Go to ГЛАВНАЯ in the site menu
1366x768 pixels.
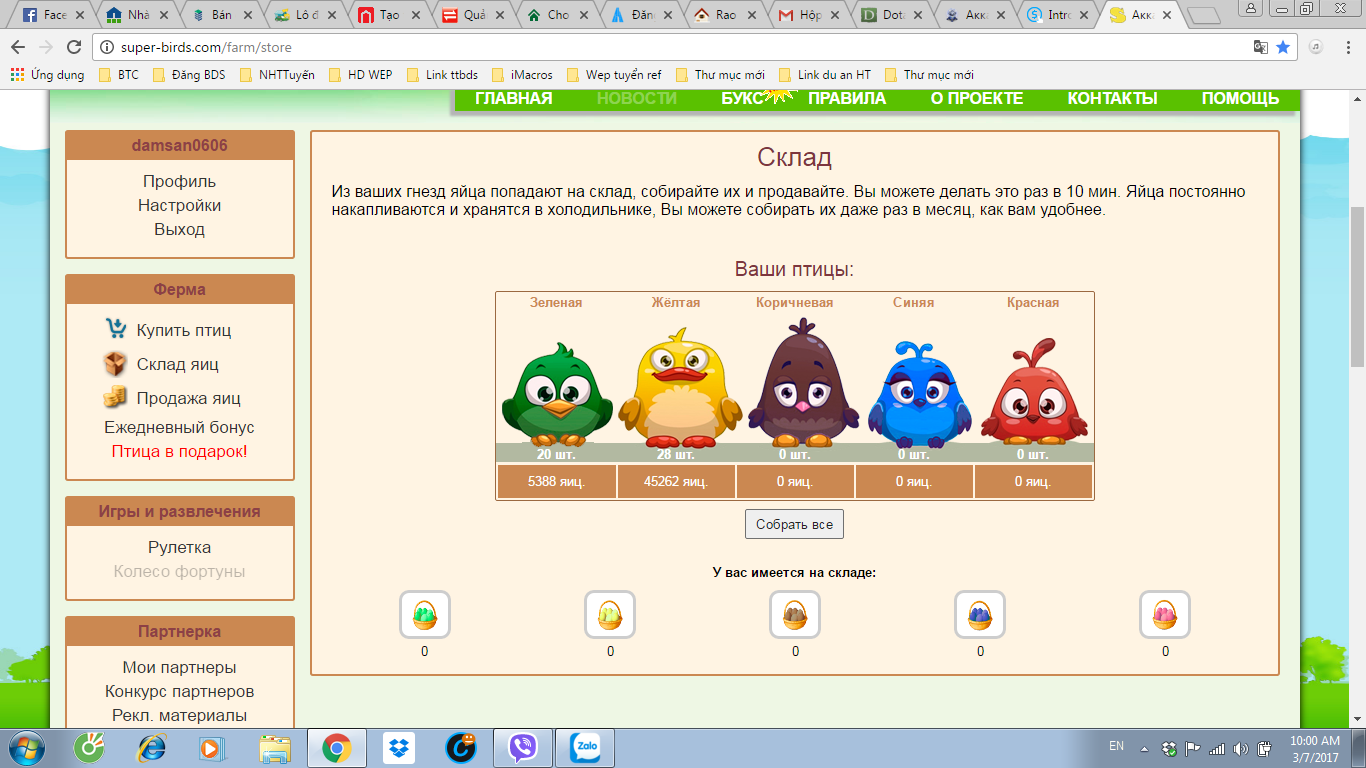[x=513, y=98]
